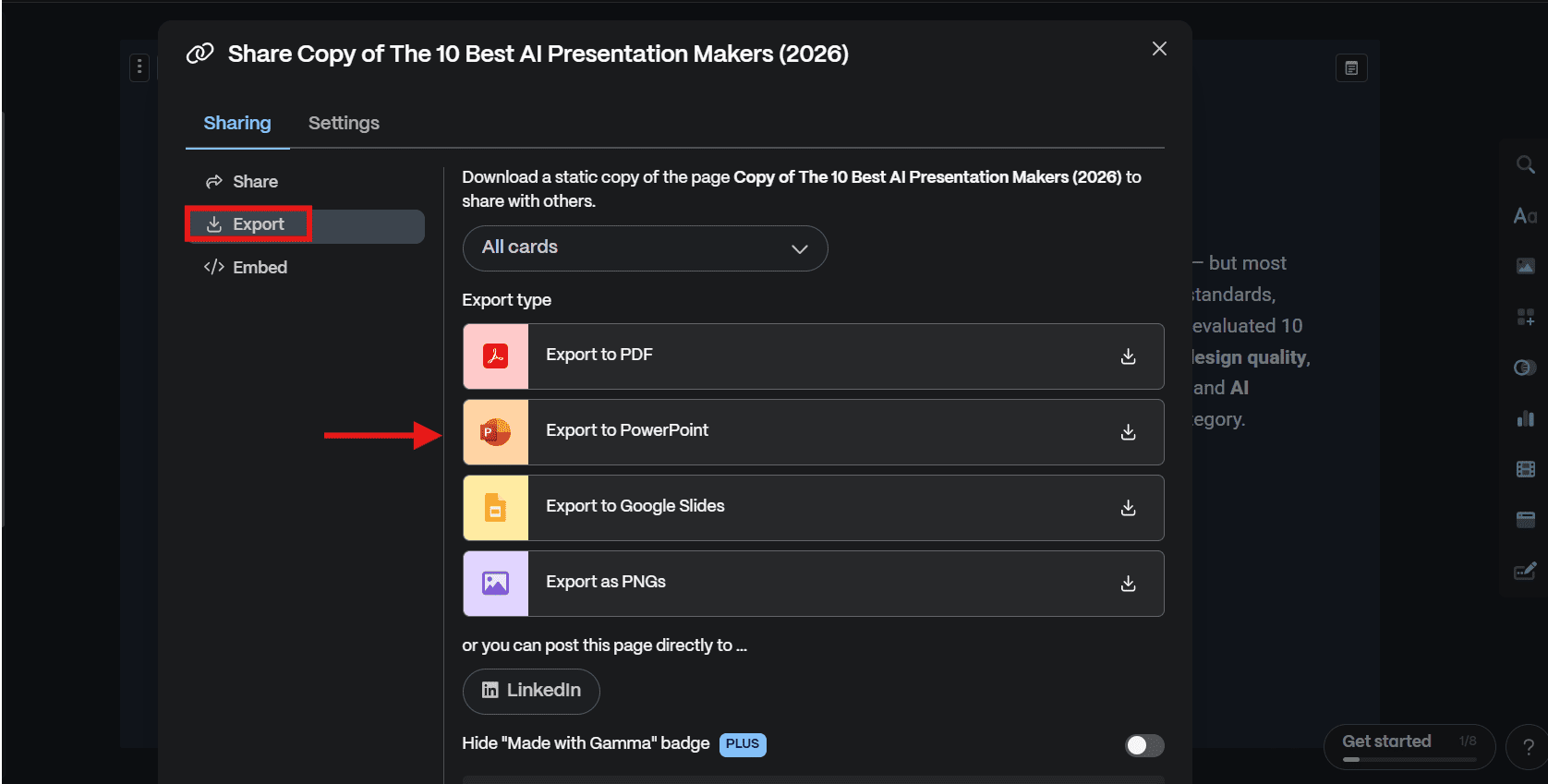Viewport: 1548px width, 784px height.
Task: Click the Export to PDF option
Action: 813,356
